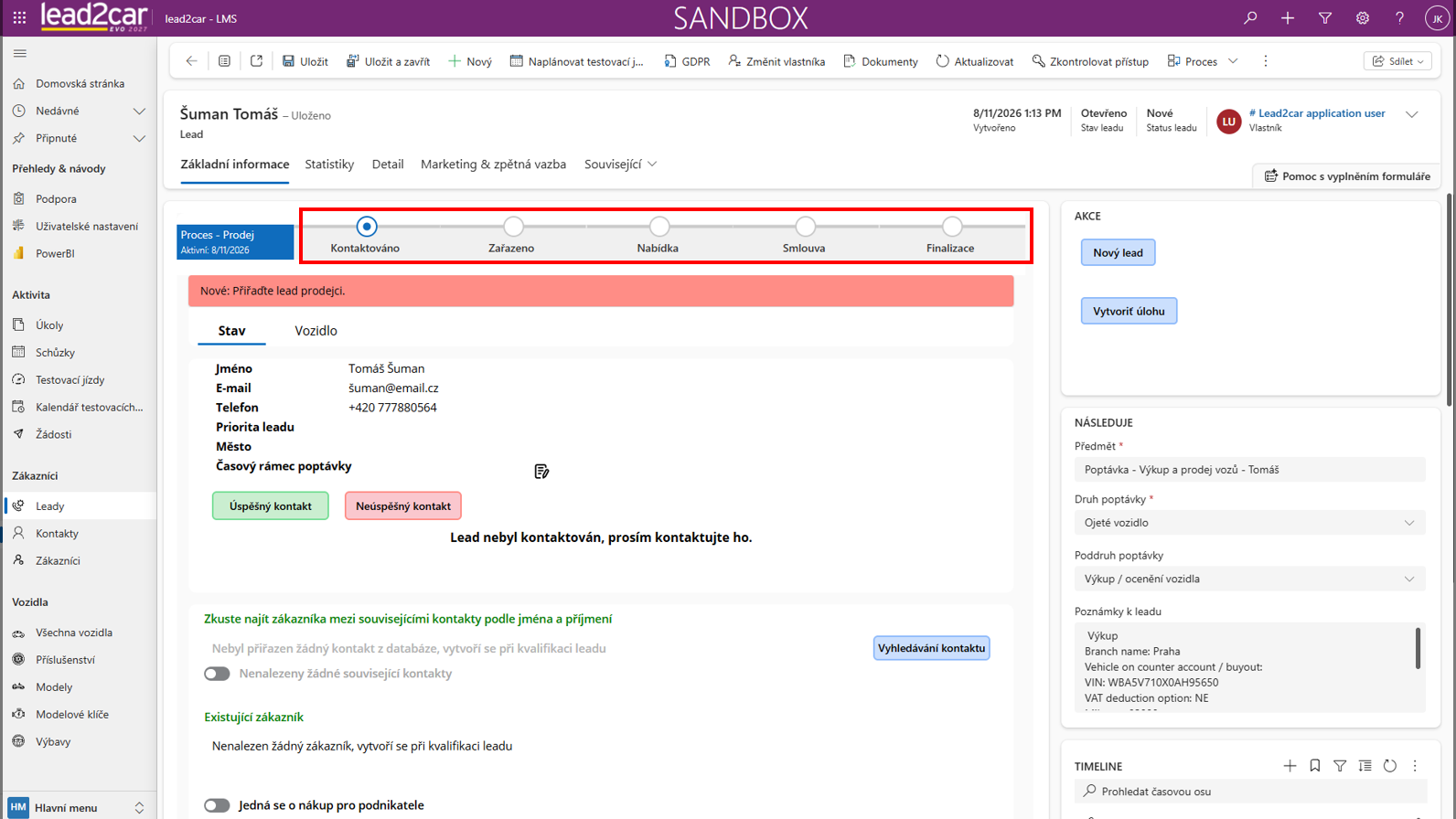Image resolution: width=1456 pixels, height=819 pixels.
Task: Click the Neúspěšný kontakt button
Action: [403, 505]
